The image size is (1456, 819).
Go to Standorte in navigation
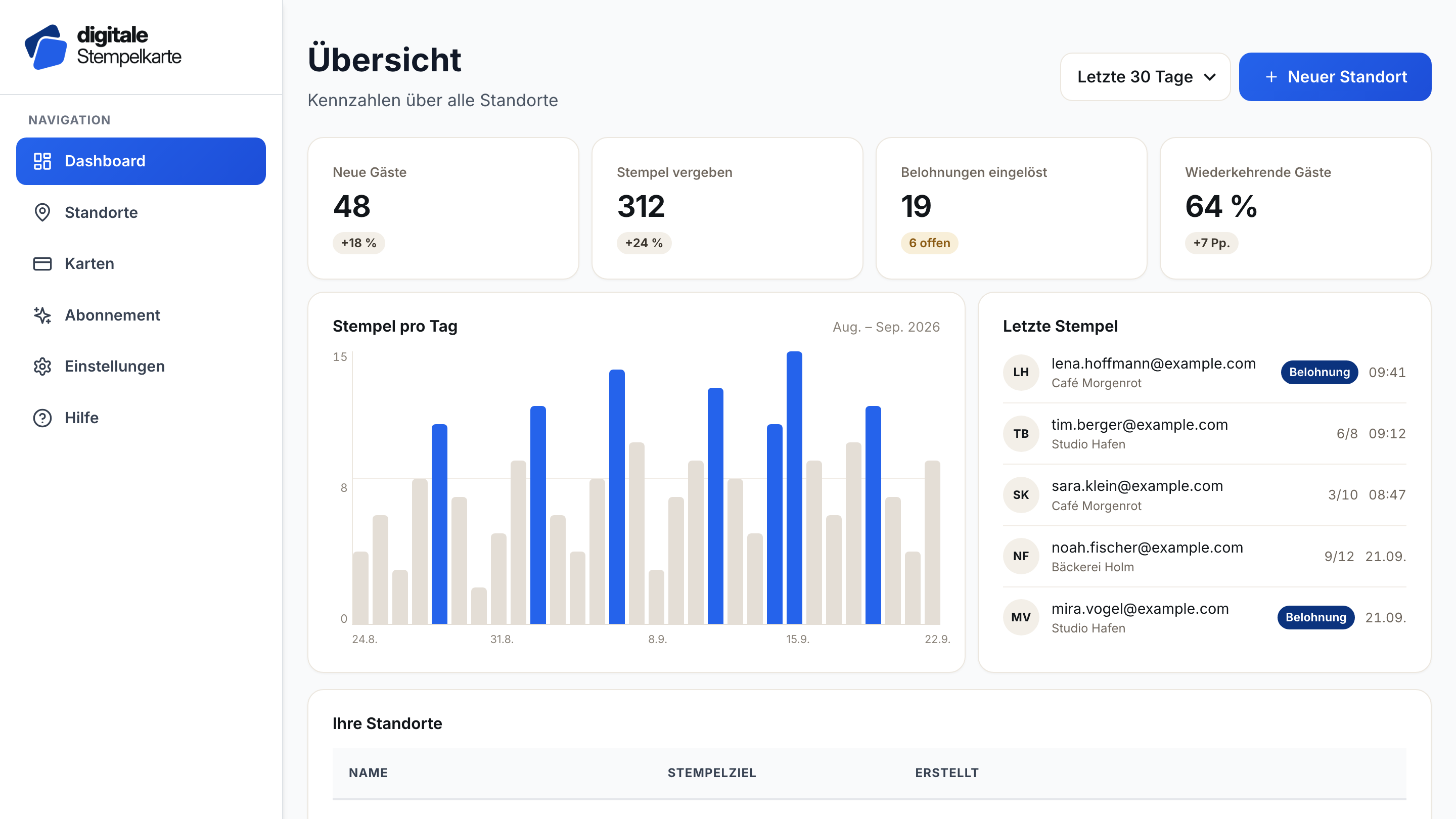[141, 212]
